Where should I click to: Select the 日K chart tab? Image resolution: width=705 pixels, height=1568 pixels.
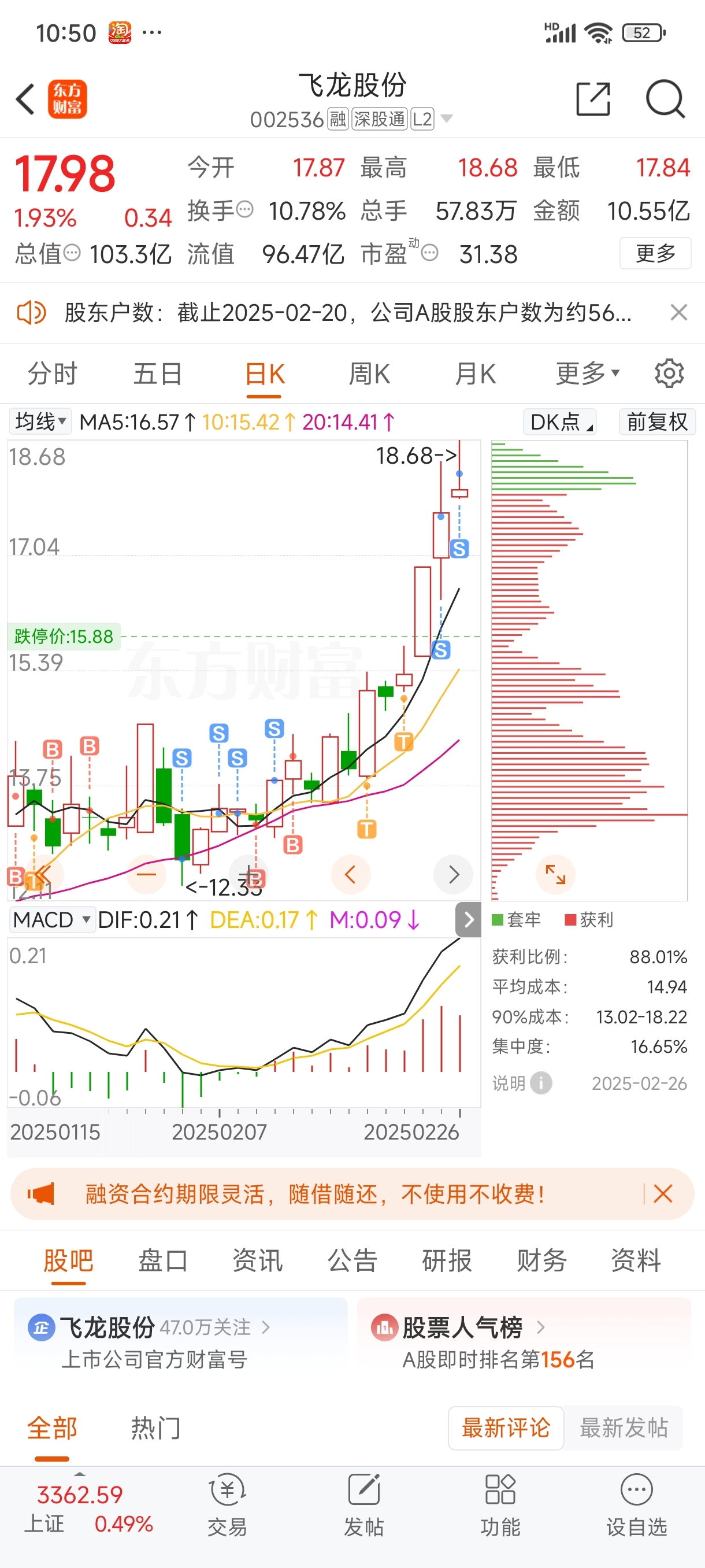pyautogui.click(x=264, y=373)
